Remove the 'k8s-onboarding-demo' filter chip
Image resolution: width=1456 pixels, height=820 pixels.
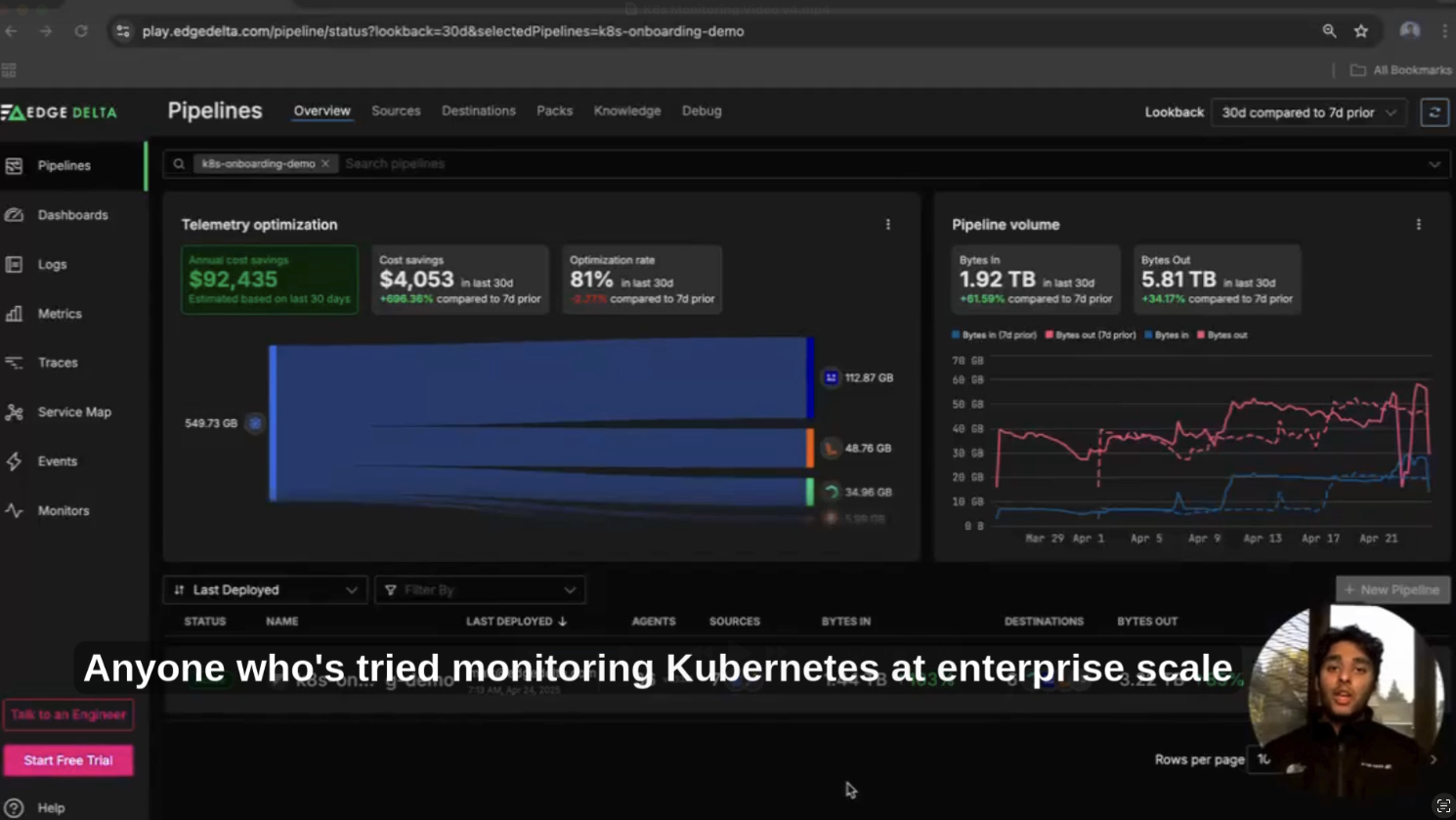[325, 163]
